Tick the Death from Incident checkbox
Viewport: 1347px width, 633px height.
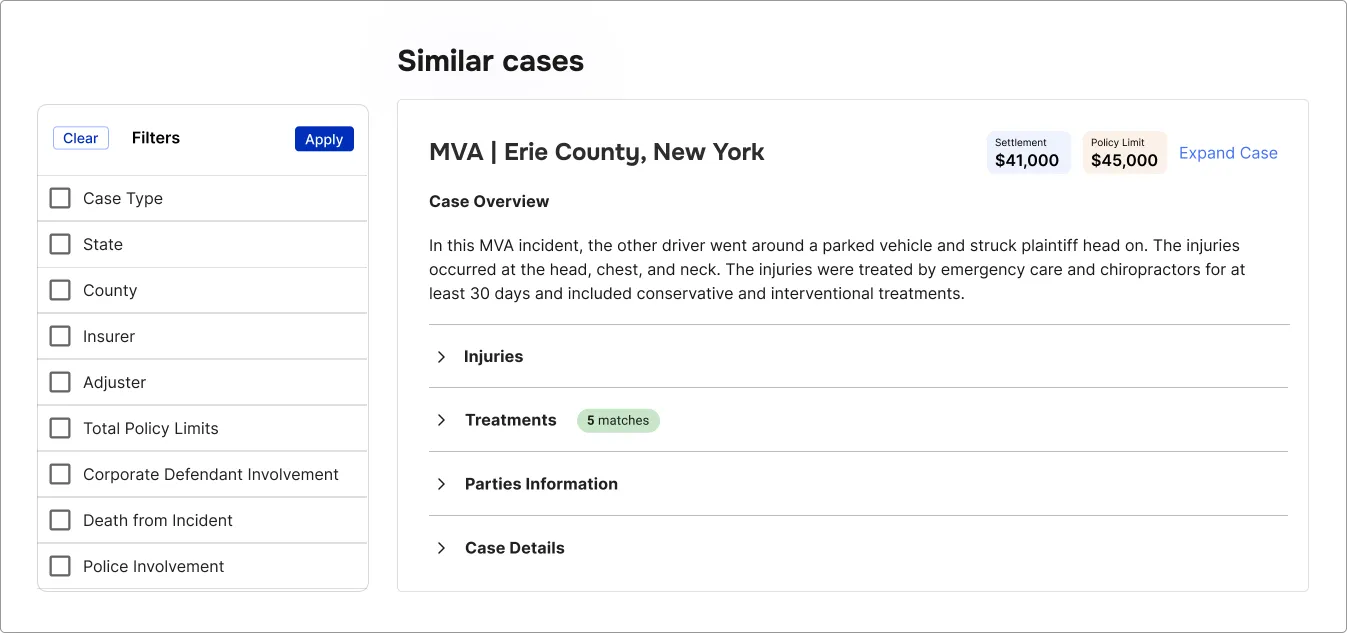pyautogui.click(x=60, y=520)
